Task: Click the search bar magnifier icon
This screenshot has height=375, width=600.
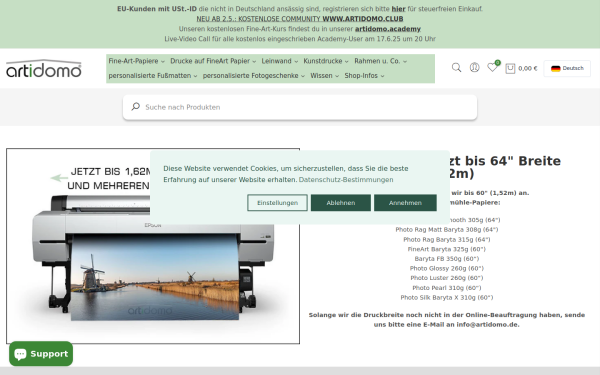Action: point(135,107)
